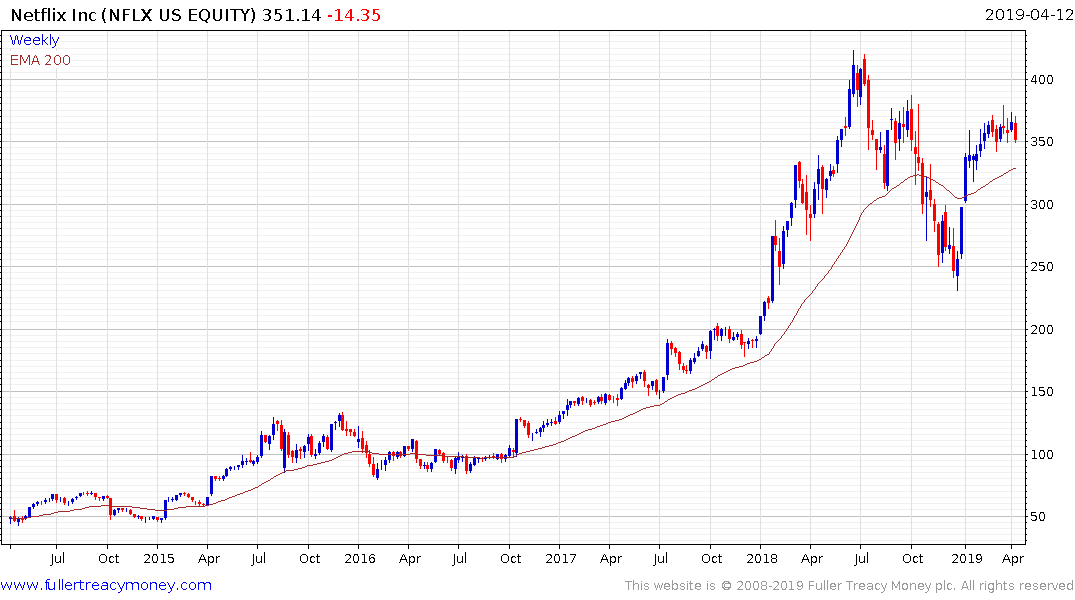The width and height of the screenshot is (1075, 600).
Task: Click the 150 price axis label
Action: coord(1042,392)
